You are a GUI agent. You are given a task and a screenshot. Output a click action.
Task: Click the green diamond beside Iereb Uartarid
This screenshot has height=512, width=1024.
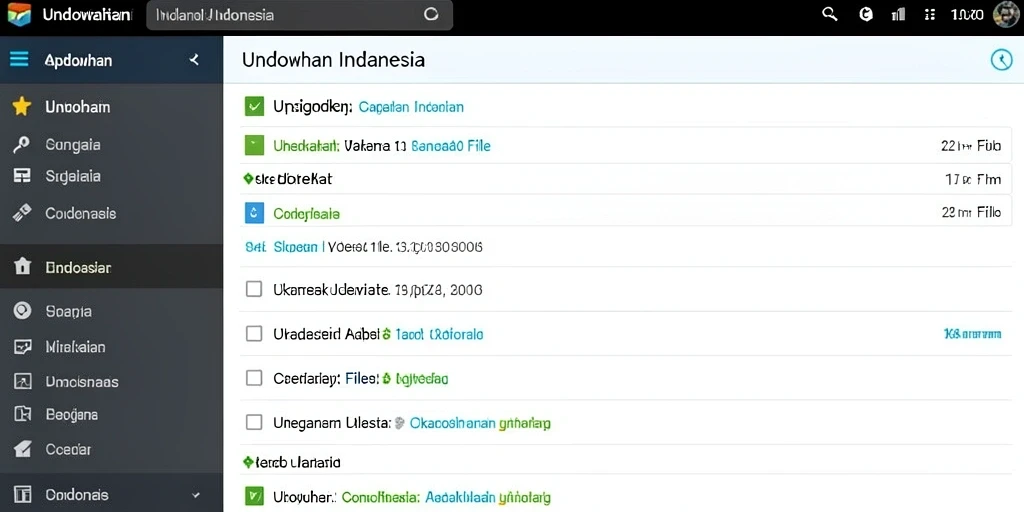point(248,462)
